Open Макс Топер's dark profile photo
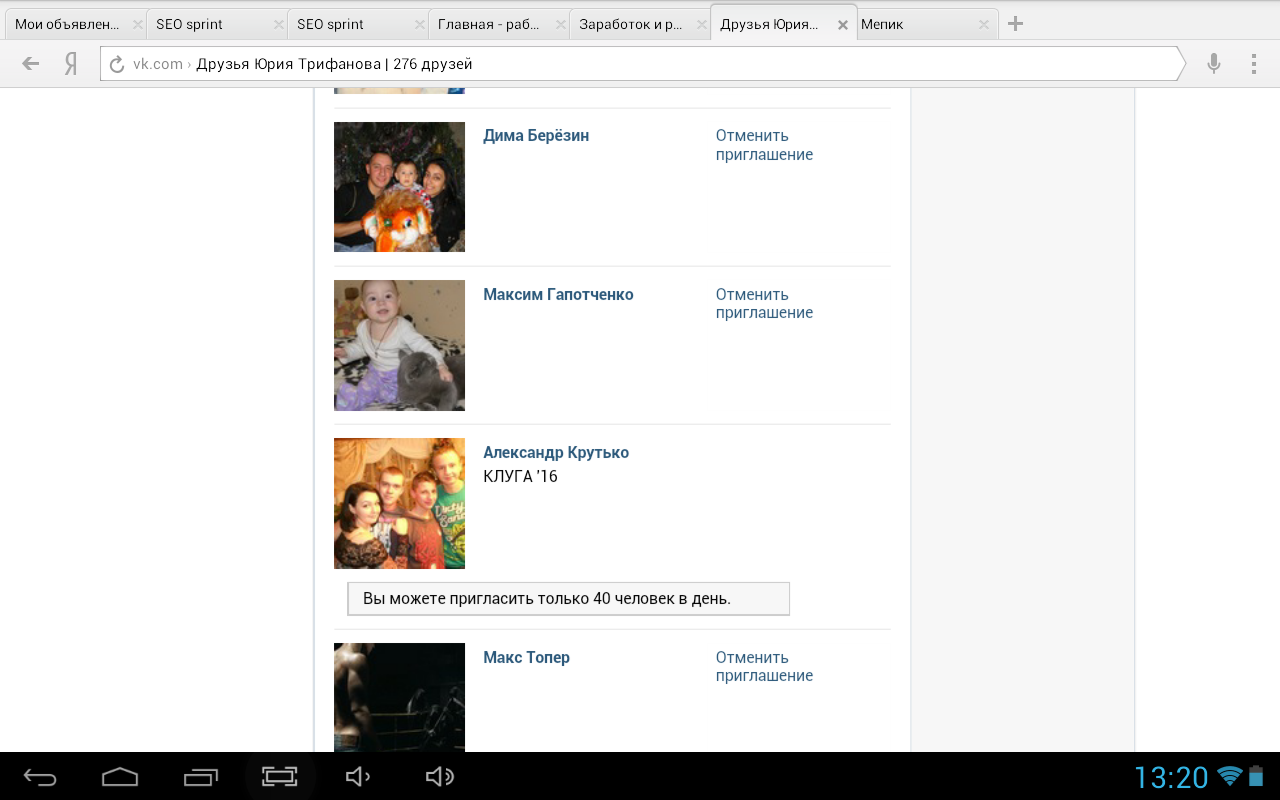This screenshot has height=800, width=1280. coord(399,697)
